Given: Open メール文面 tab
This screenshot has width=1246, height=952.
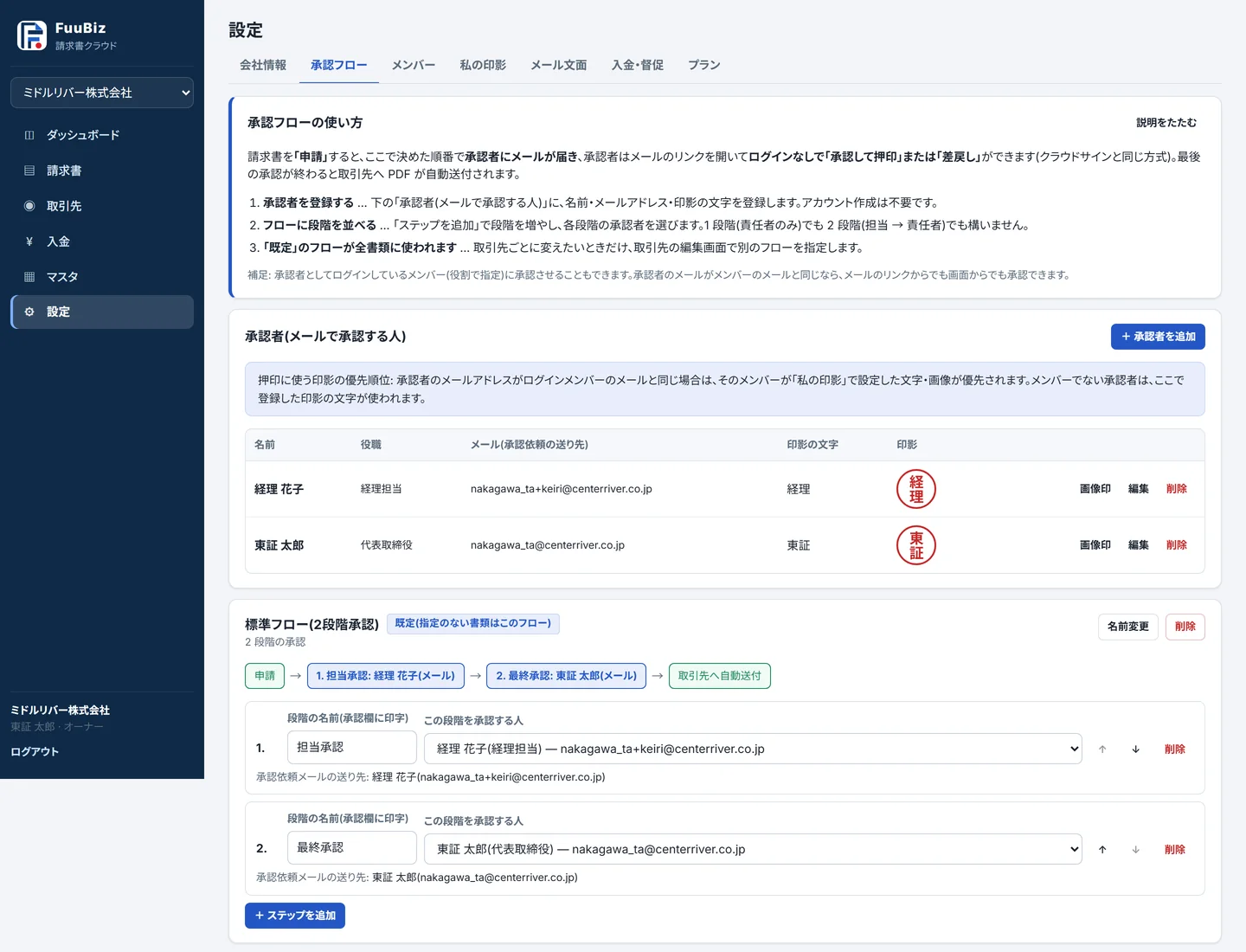Looking at the screenshot, I should pyautogui.click(x=559, y=65).
